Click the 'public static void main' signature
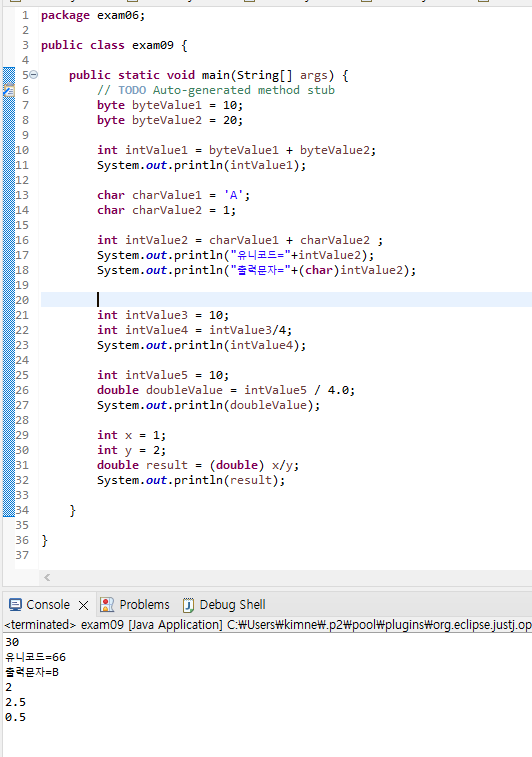532x757 pixels. point(209,75)
